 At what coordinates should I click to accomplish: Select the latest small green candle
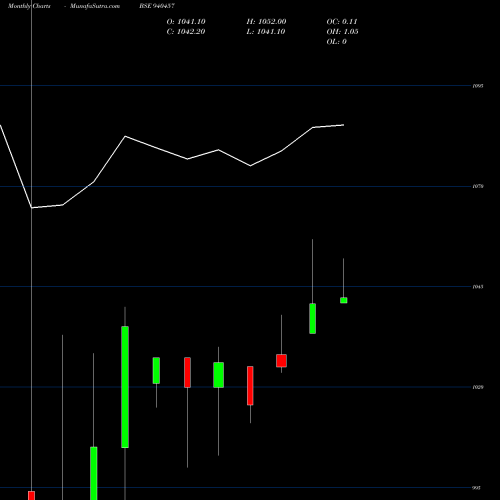(344, 300)
